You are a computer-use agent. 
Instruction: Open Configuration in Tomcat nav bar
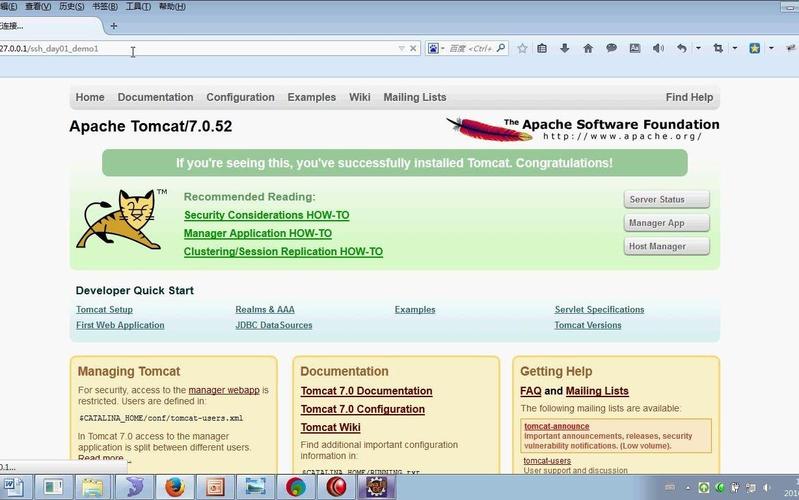click(240, 97)
